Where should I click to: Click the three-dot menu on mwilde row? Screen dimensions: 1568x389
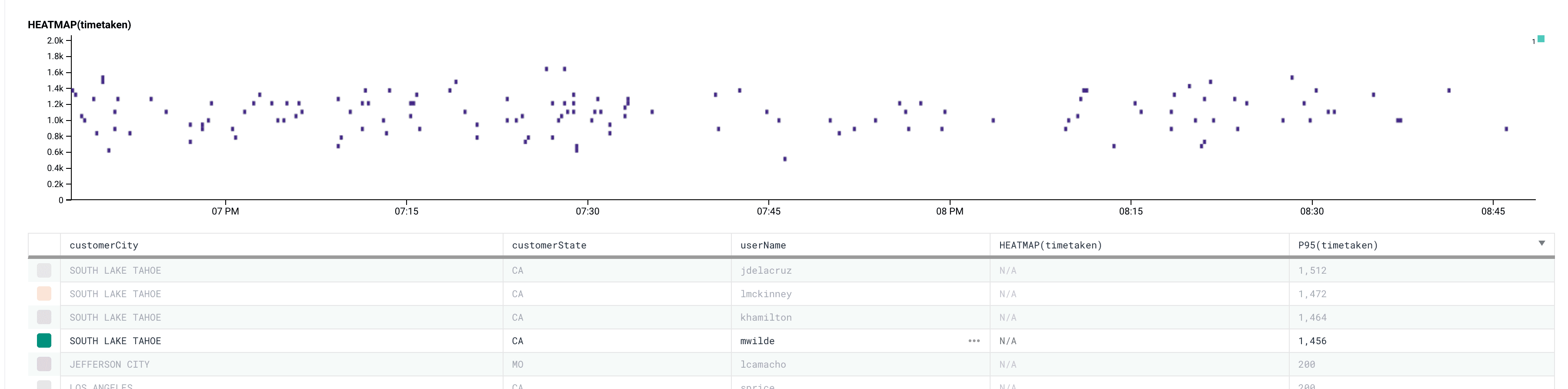tap(973, 341)
